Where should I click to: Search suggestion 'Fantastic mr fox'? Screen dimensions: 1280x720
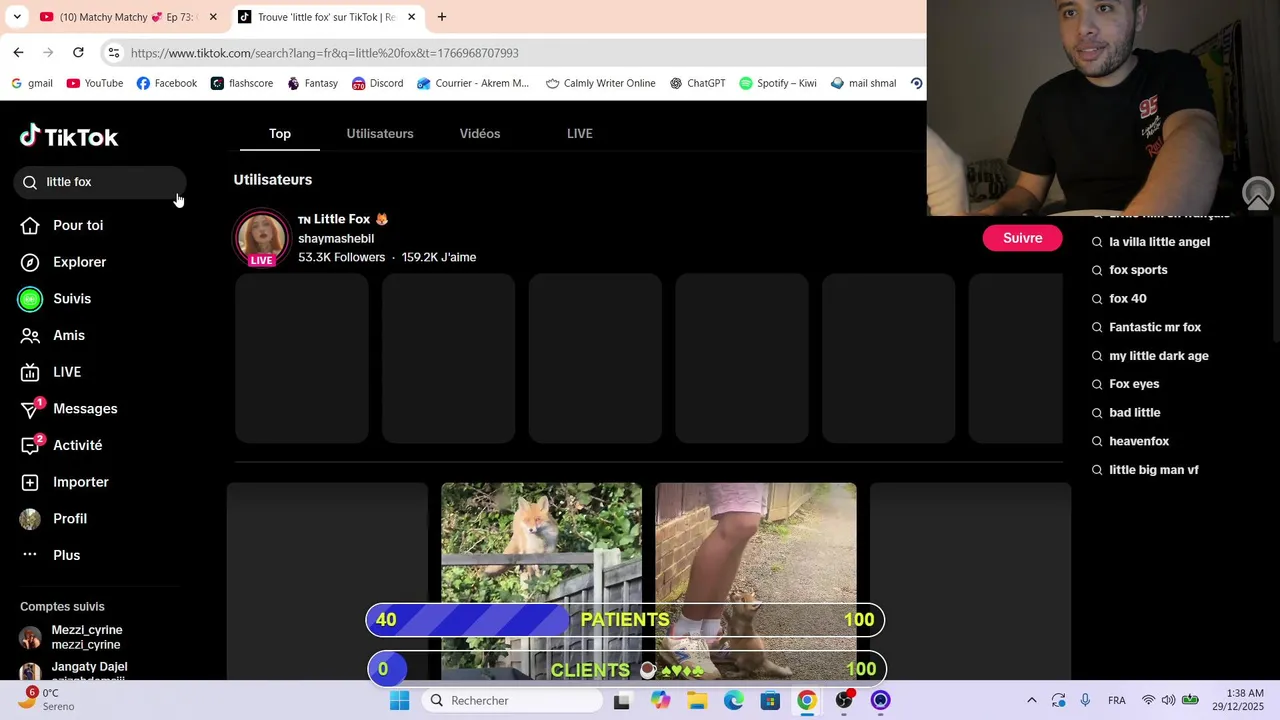tap(1146, 327)
